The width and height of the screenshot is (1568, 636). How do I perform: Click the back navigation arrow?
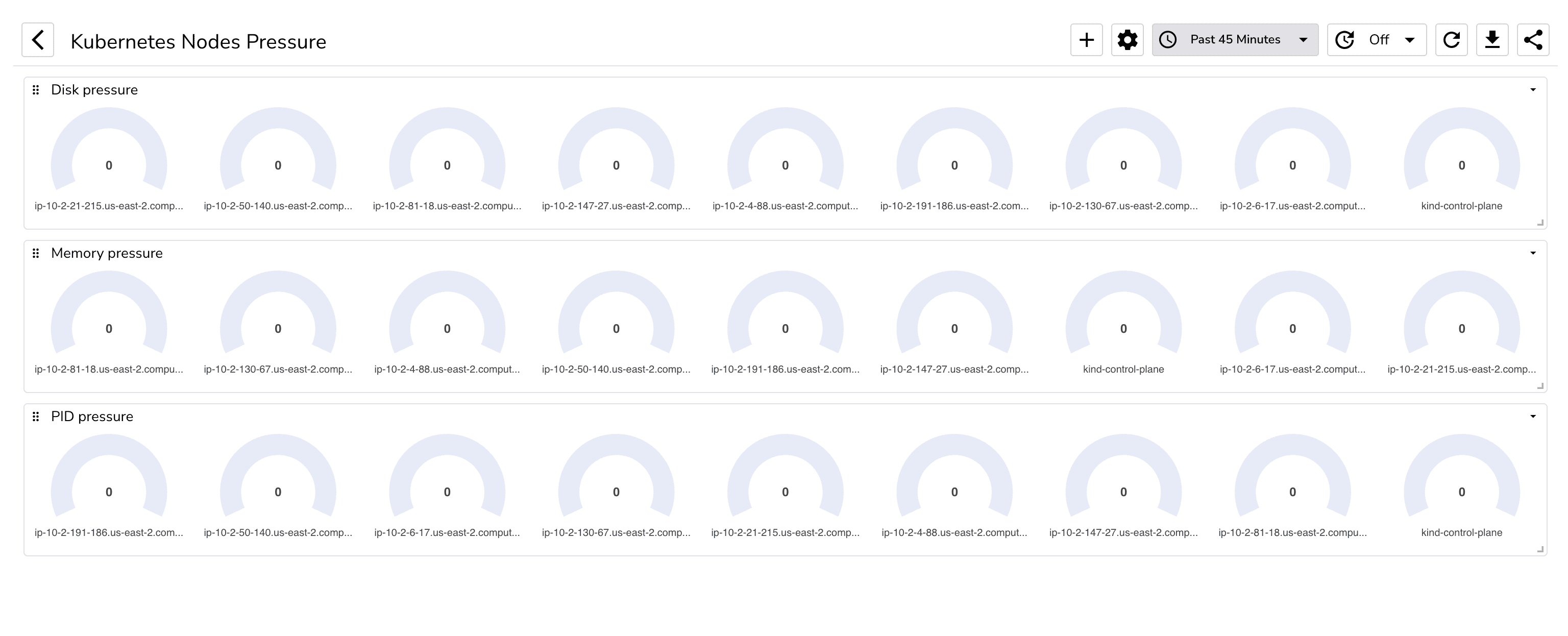tap(38, 40)
